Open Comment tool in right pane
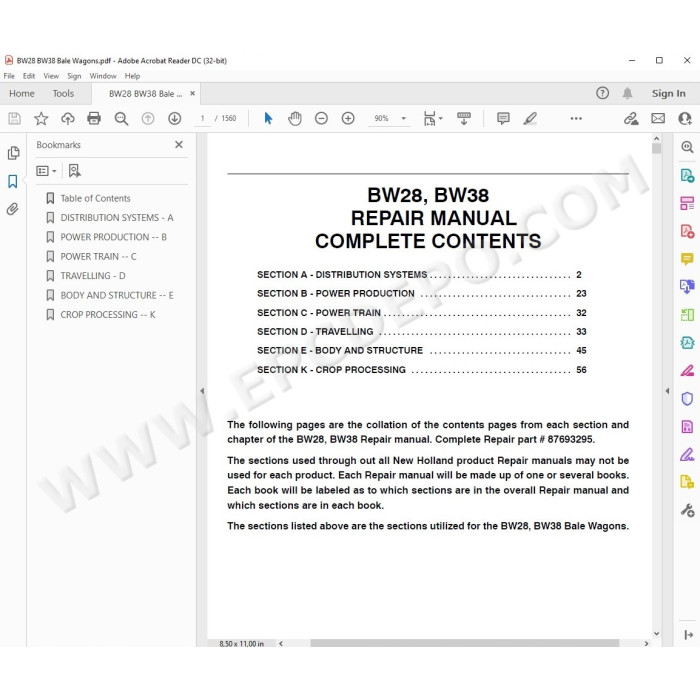 687,259
